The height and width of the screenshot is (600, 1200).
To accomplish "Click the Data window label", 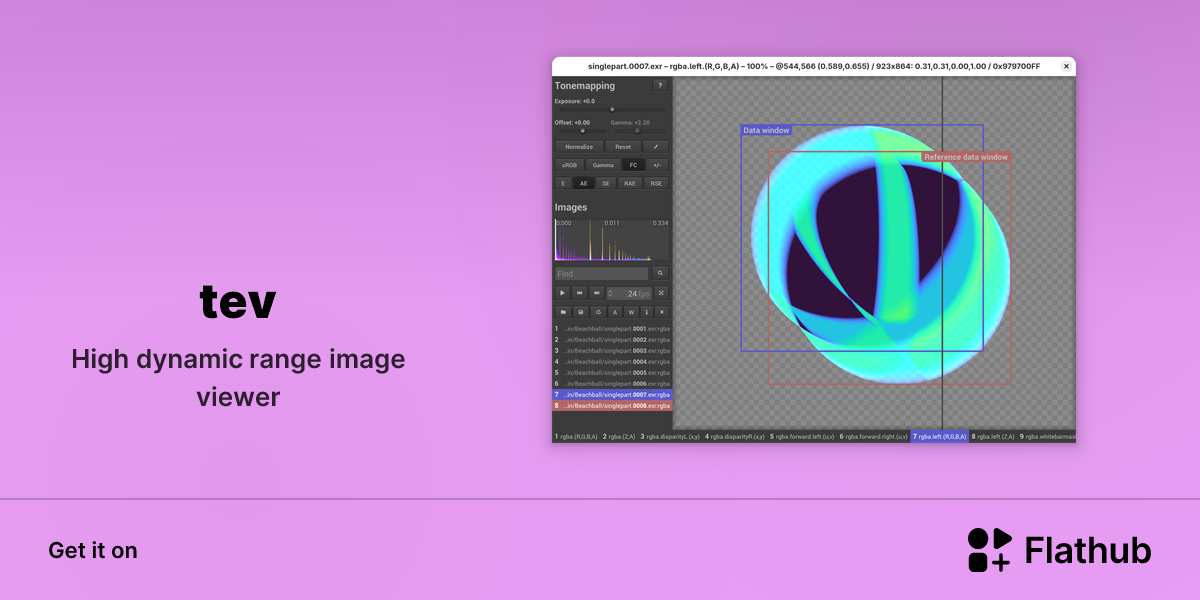I will (766, 130).
